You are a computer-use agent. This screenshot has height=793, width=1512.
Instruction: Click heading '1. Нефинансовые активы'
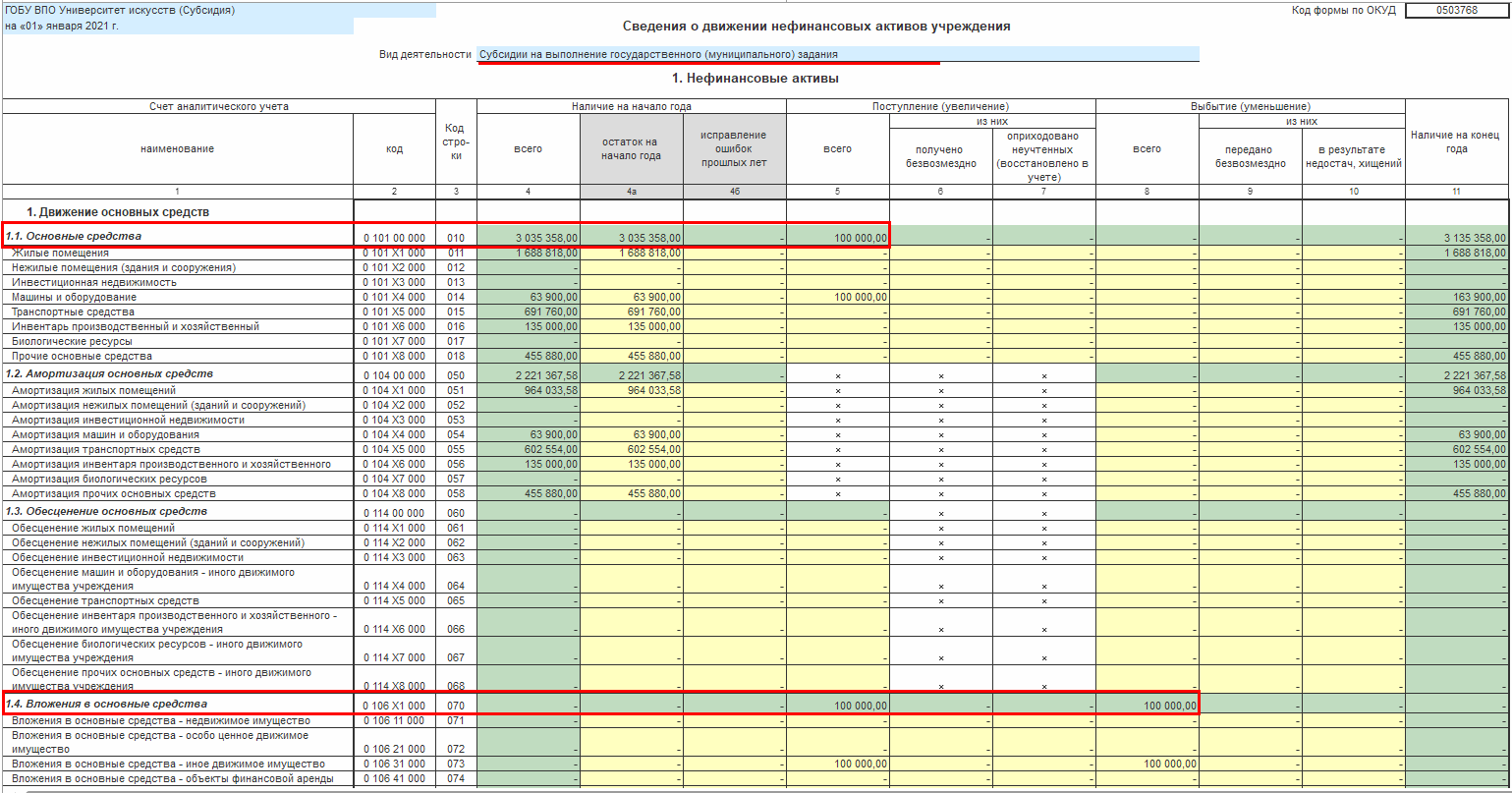pyautogui.click(x=755, y=78)
